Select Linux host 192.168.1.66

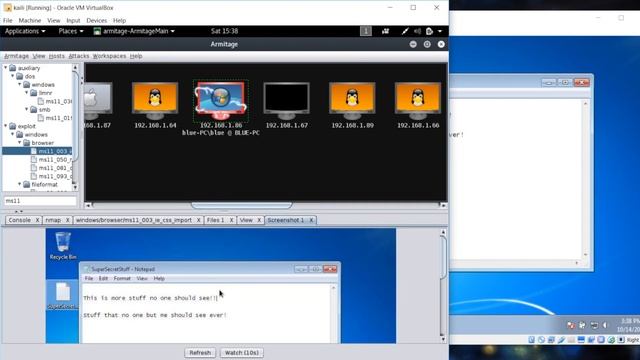418,101
